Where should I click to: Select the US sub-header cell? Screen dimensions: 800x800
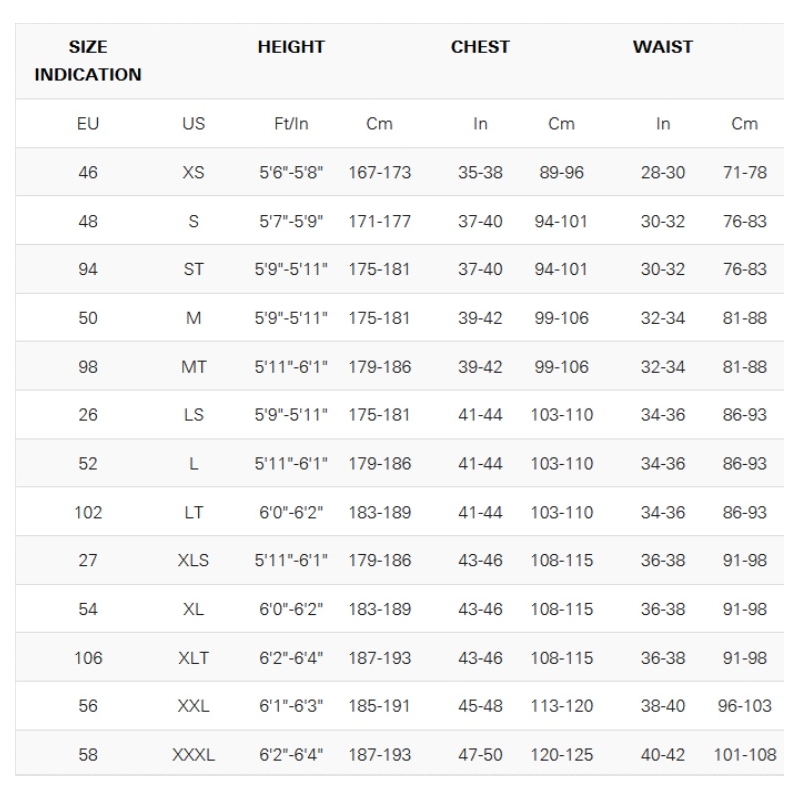pyautogui.click(x=194, y=124)
